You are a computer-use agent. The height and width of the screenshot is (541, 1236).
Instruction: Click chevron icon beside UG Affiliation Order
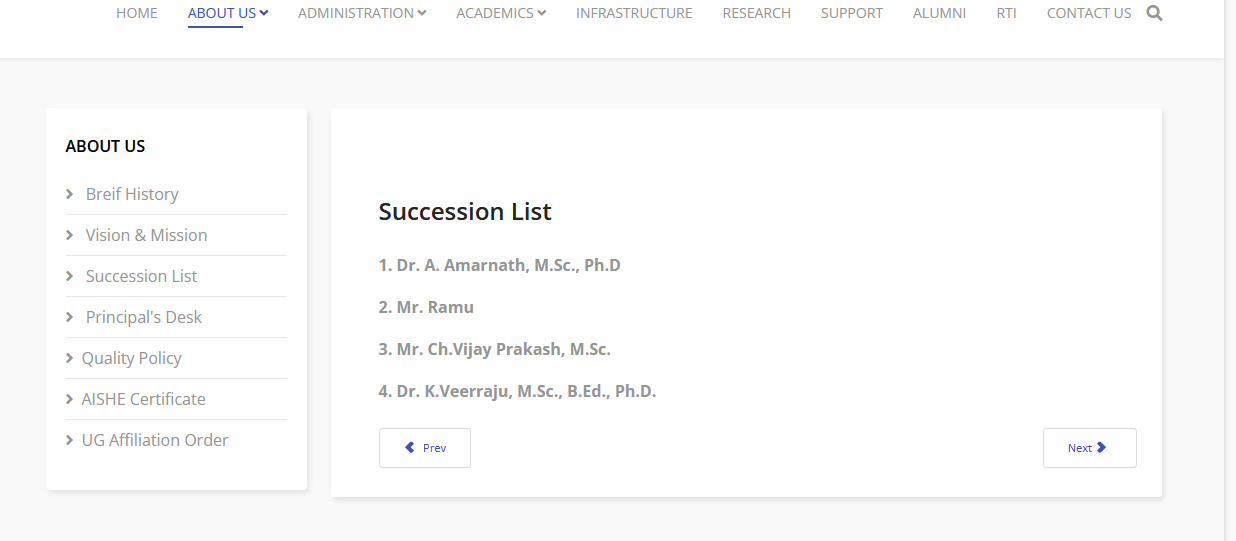click(70, 440)
